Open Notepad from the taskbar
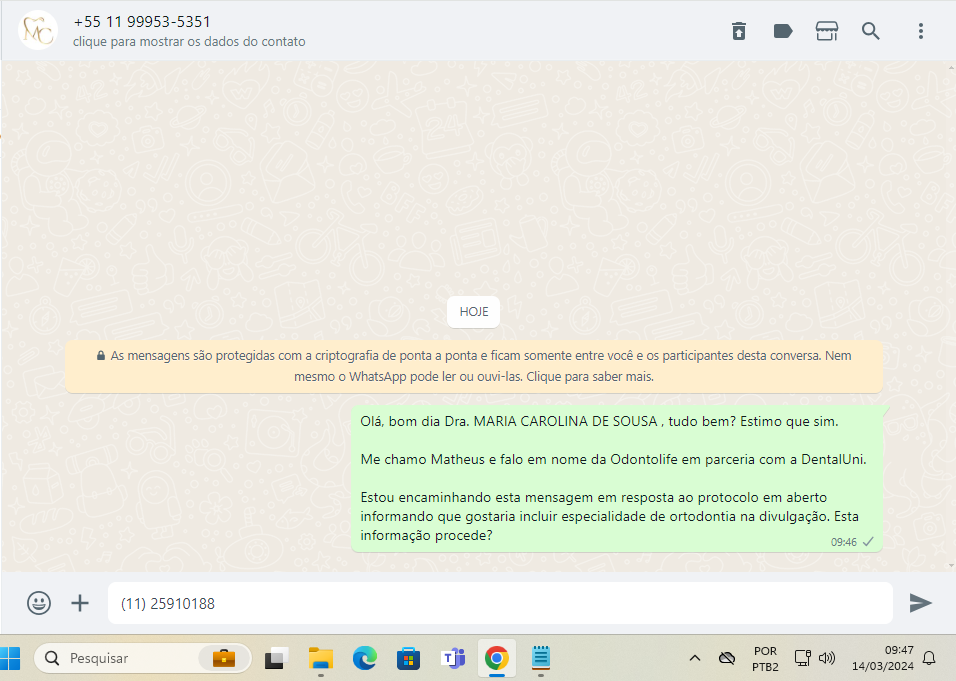This screenshot has height=681, width=956. [x=541, y=657]
